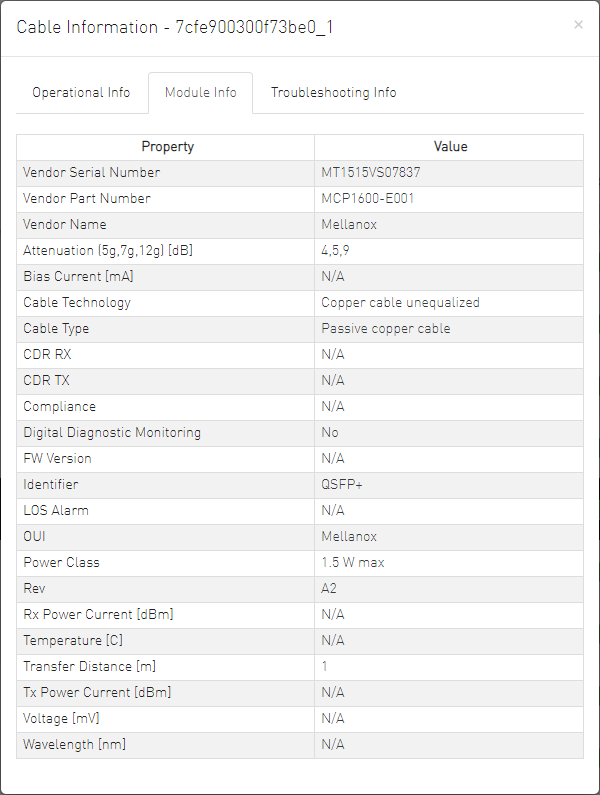Click the Copper cable unequalized value
The height and width of the screenshot is (795, 600).
tap(400, 303)
